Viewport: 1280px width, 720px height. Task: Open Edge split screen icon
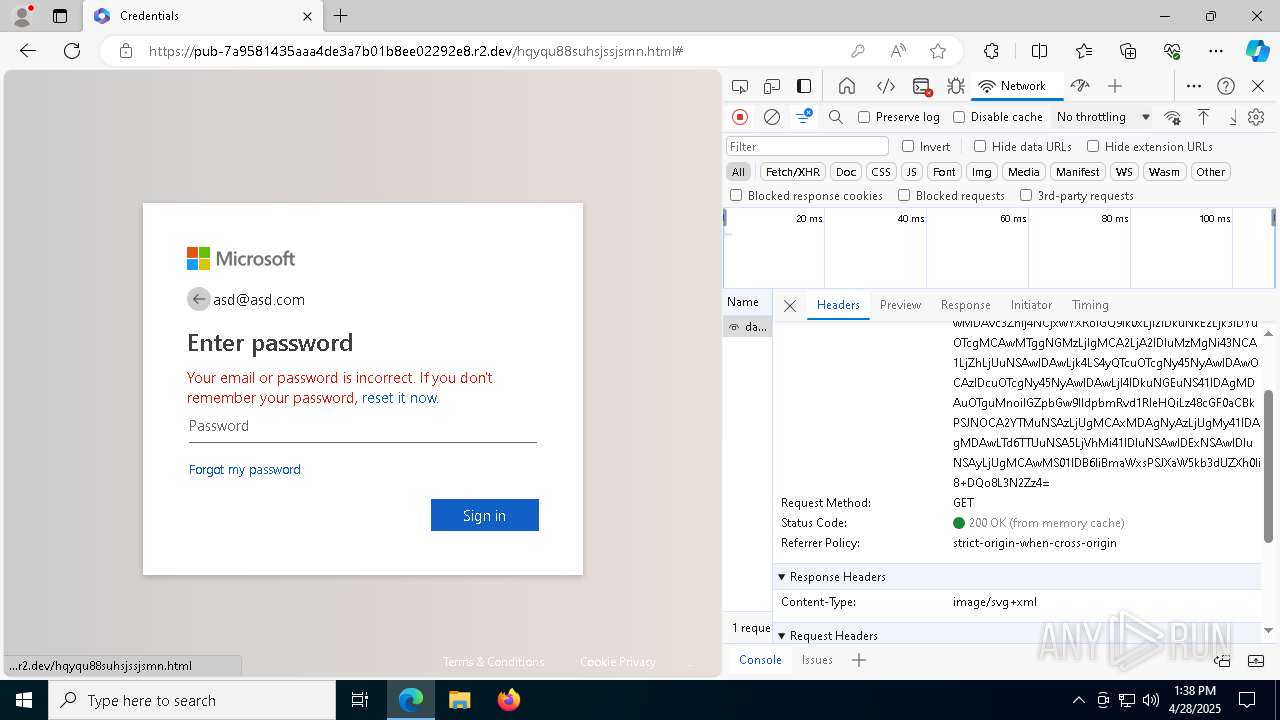click(x=1039, y=51)
